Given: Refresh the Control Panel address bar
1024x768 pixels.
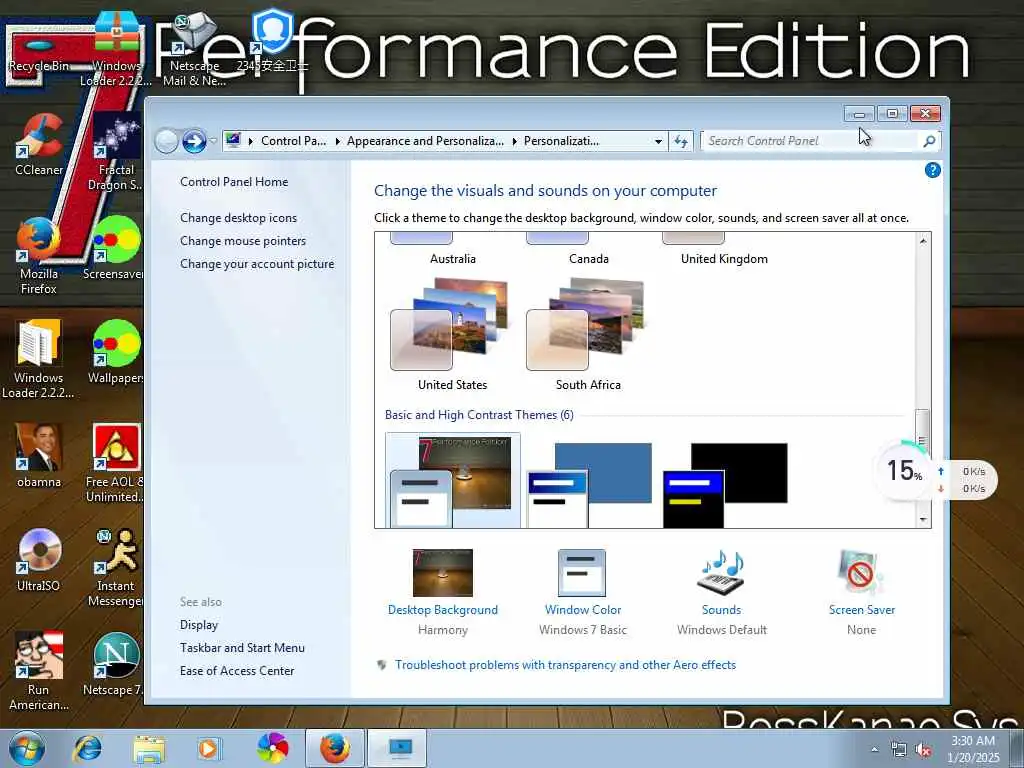Looking at the screenshot, I should (x=681, y=141).
